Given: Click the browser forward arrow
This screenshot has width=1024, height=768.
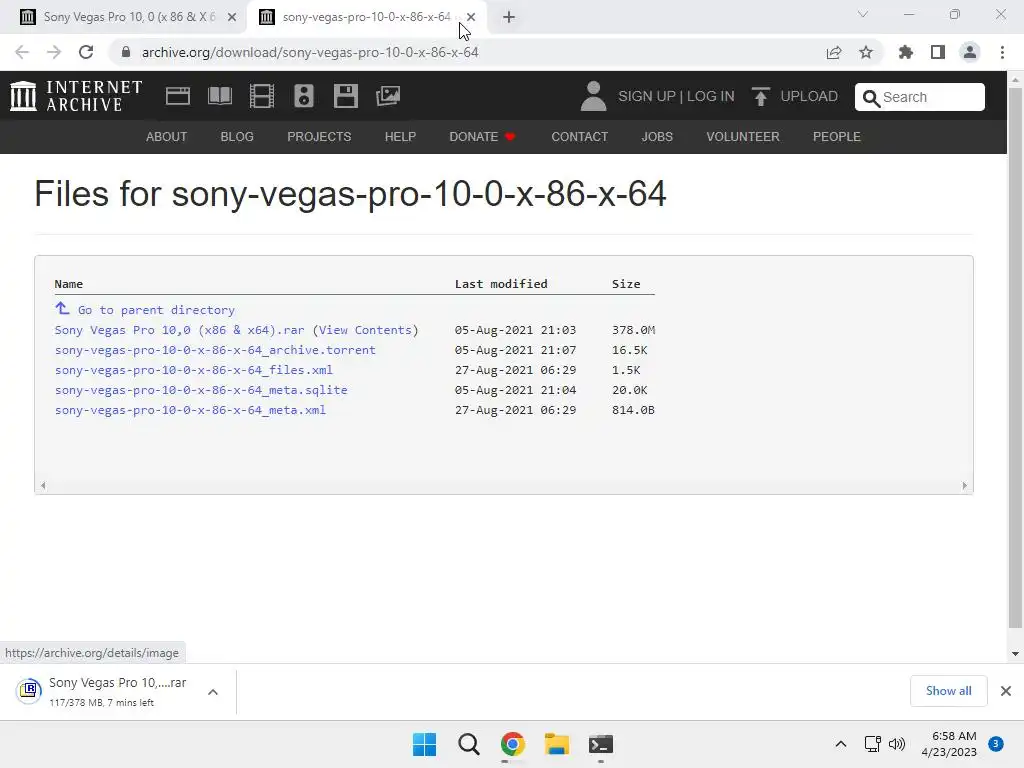Looking at the screenshot, I should tap(54, 52).
